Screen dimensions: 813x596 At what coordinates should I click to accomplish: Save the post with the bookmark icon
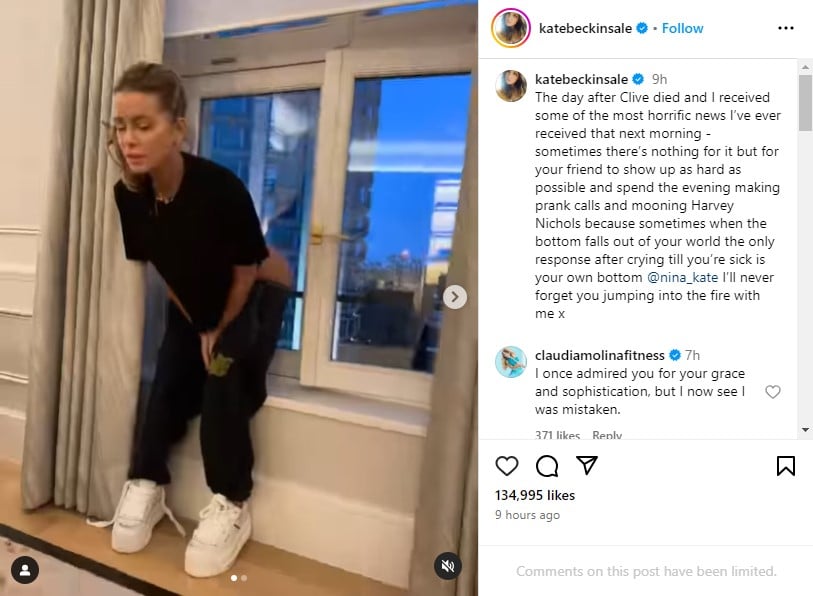pyautogui.click(x=786, y=465)
